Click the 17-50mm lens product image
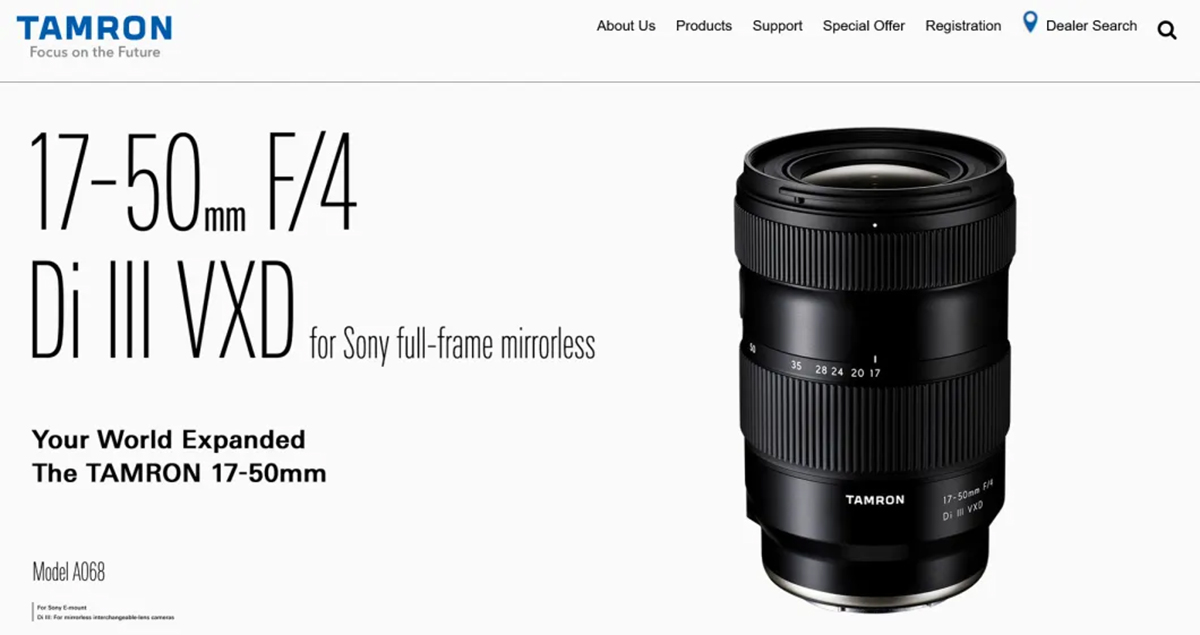This screenshot has height=635, width=1200. (x=873, y=368)
